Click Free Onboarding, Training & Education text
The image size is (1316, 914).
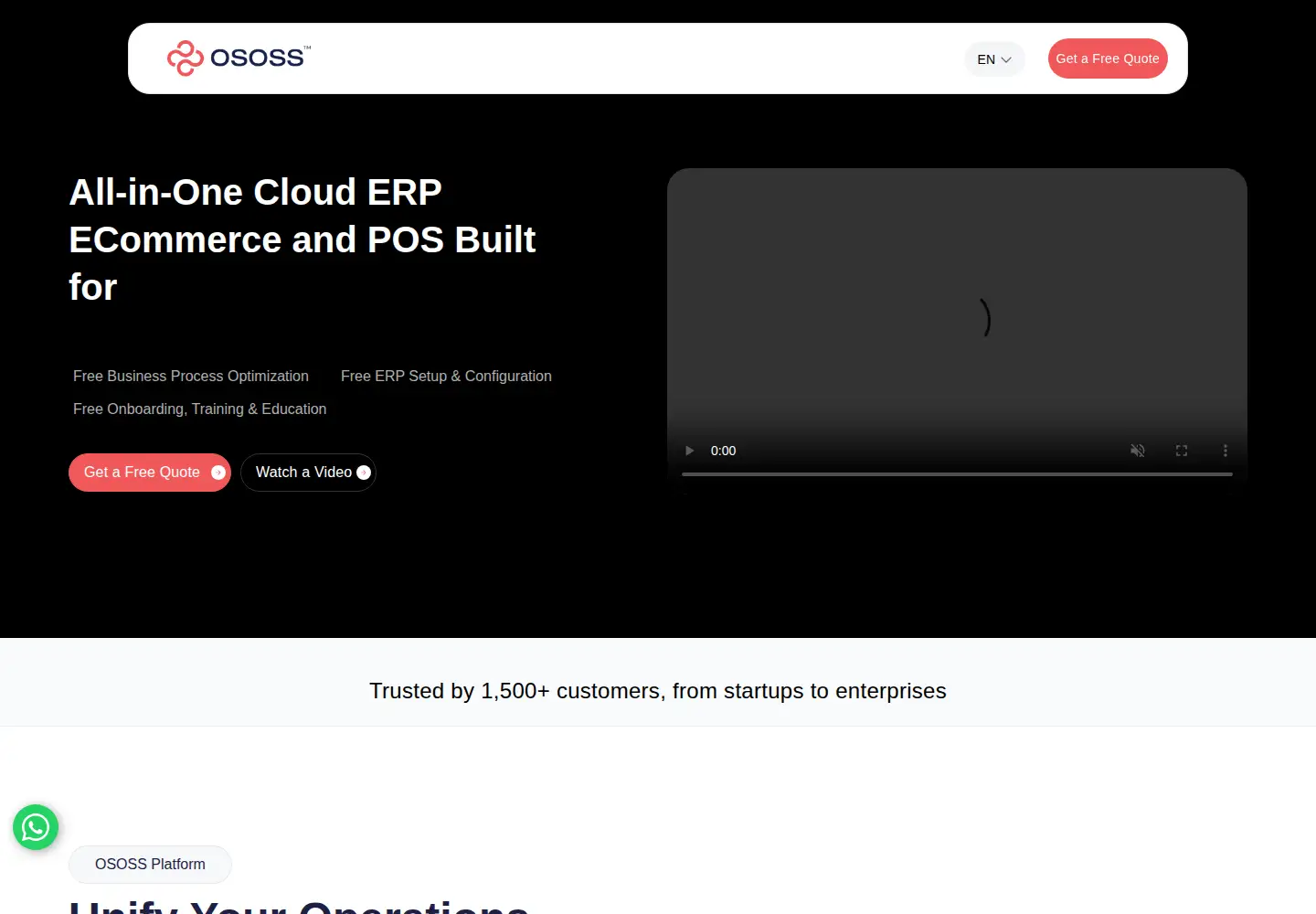coord(199,409)
